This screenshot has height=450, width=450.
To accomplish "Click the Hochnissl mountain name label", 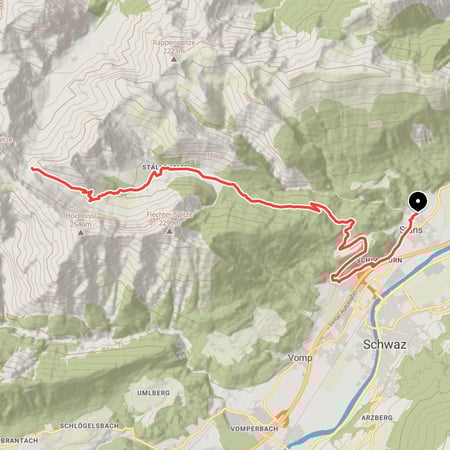I will click(x=81, y=216).
